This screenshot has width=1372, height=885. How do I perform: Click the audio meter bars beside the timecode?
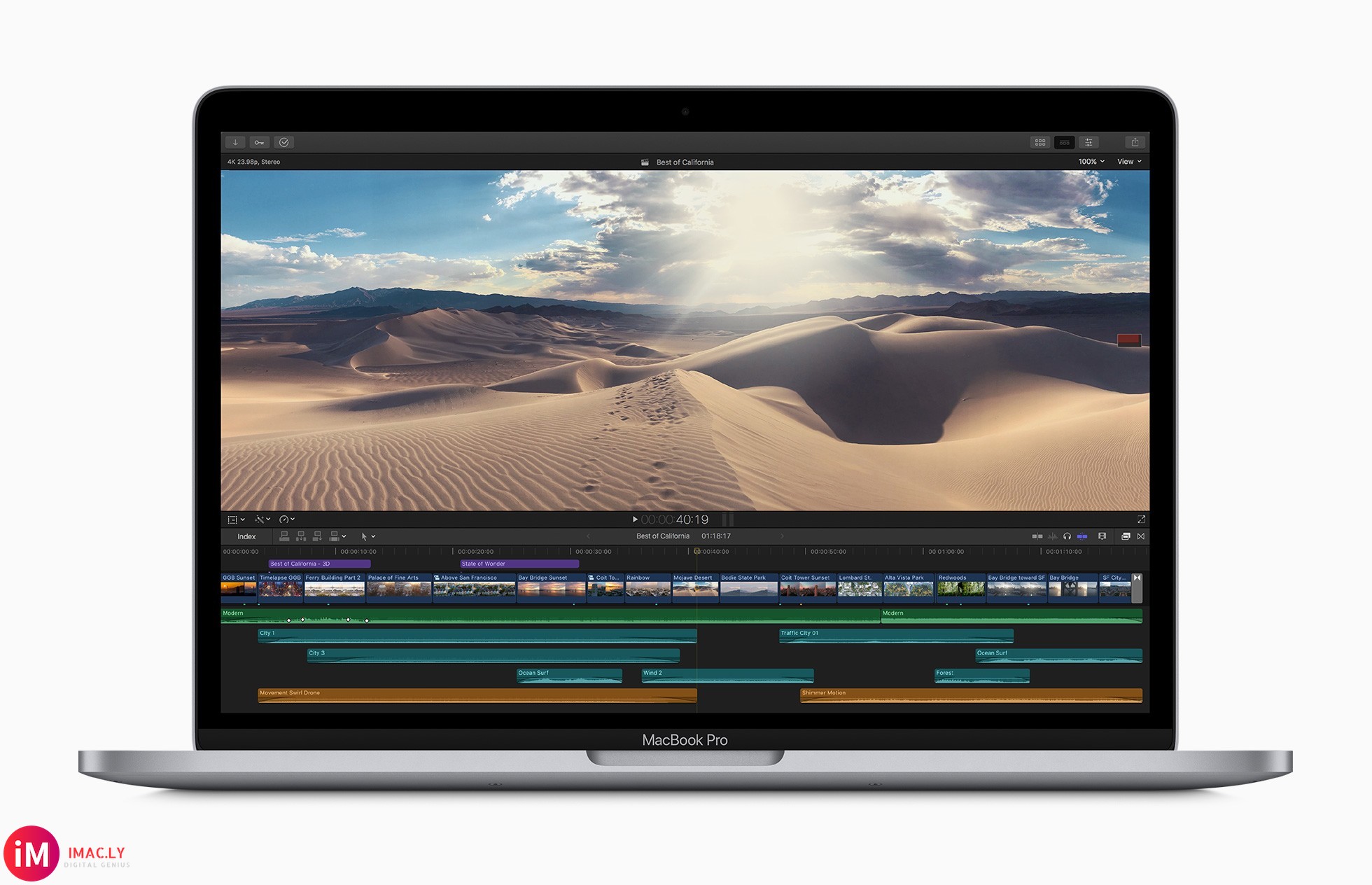pos(728,520)
